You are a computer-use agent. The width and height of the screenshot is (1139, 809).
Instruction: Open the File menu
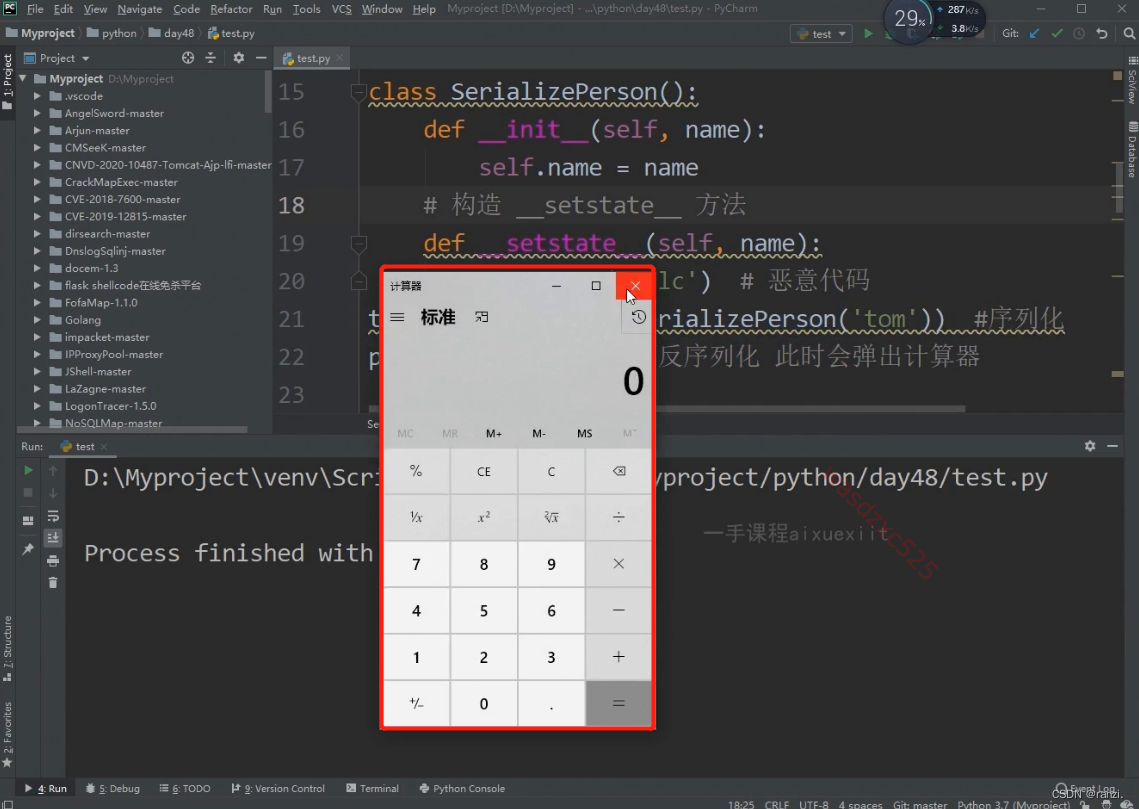point(35,9)
